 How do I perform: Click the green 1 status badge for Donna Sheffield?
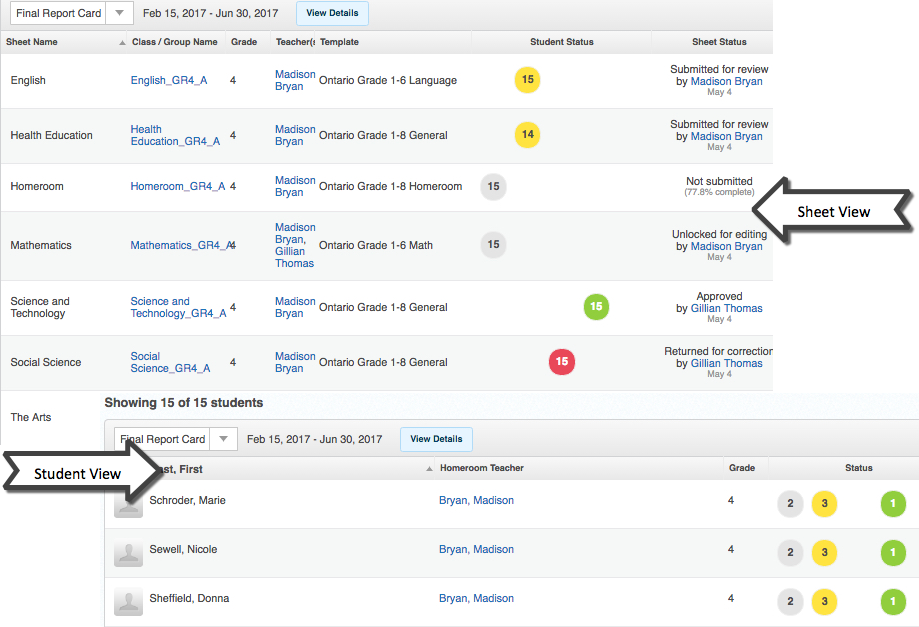[893, 602]
